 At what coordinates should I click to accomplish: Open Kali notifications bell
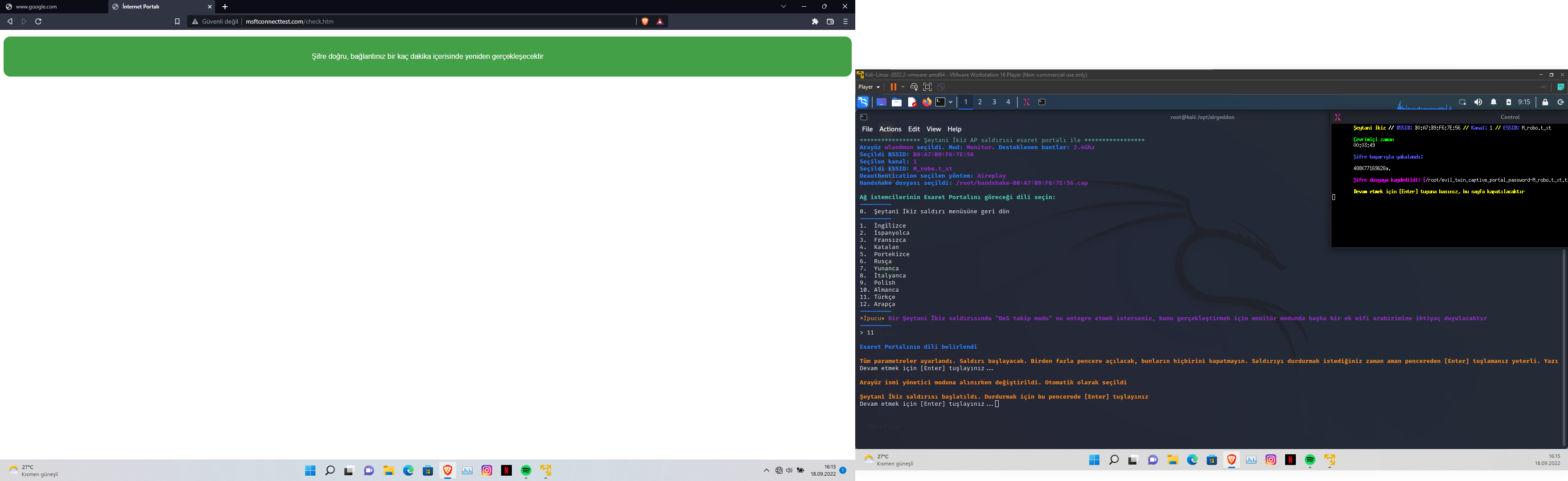point(1493,102)
